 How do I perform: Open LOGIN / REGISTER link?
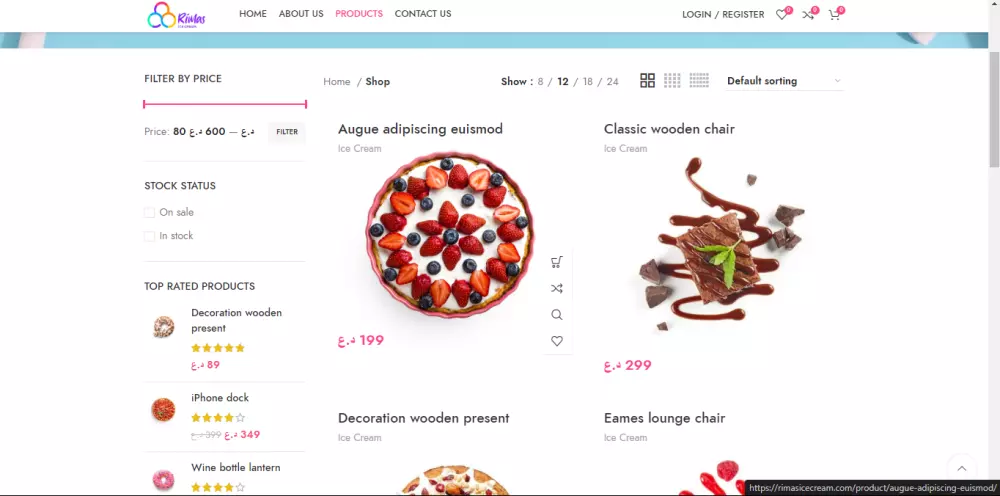pyautogui.click(x=723, y=15)
